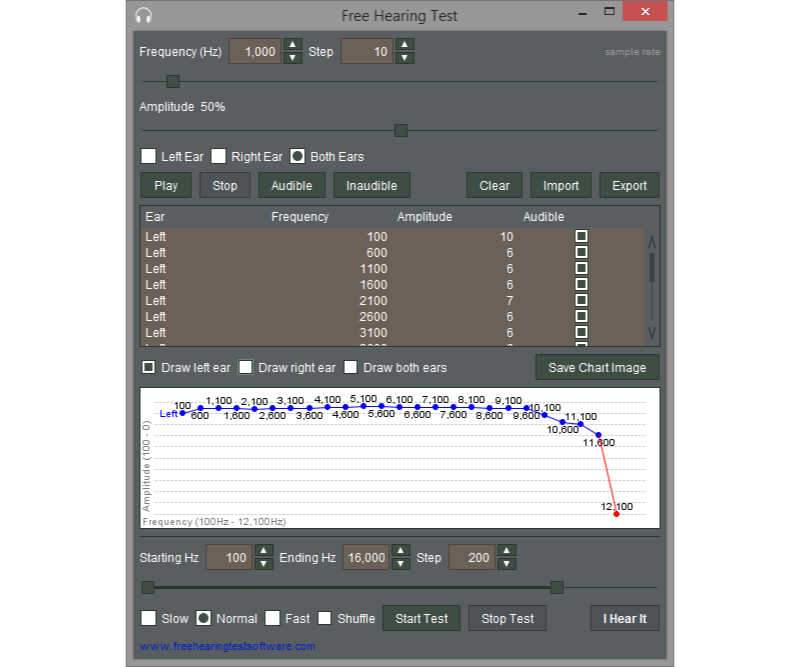Click the Play button

click(166, 185)
